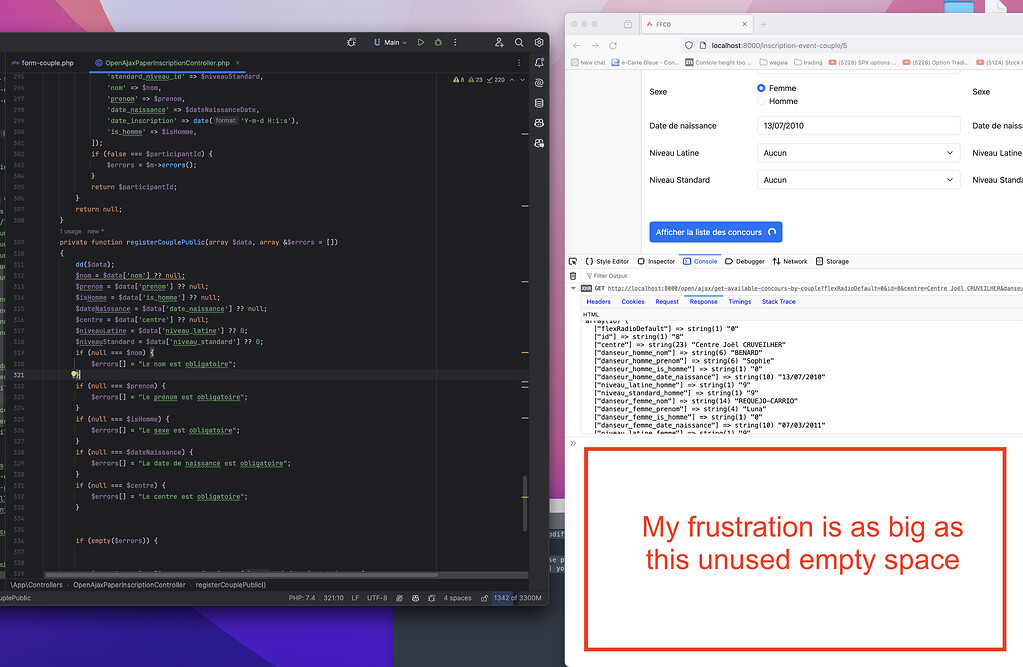Open the Database tool window icon
The width and height of the screenshot is (1023, 667).
(x=539, y=103)
